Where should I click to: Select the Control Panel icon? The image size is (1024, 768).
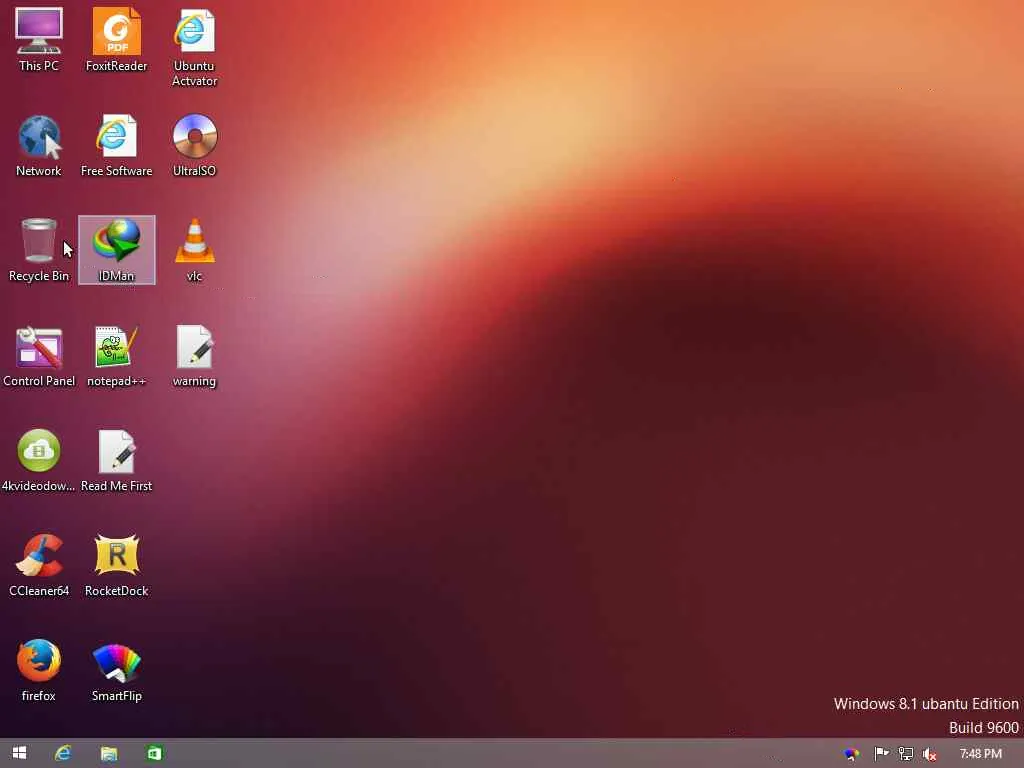coord(39,356)
